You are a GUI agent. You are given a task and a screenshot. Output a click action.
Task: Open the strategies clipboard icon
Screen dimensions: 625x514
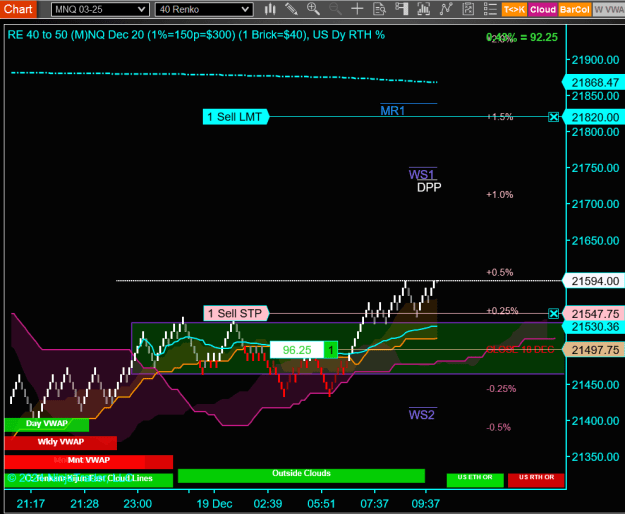(468, 9)
